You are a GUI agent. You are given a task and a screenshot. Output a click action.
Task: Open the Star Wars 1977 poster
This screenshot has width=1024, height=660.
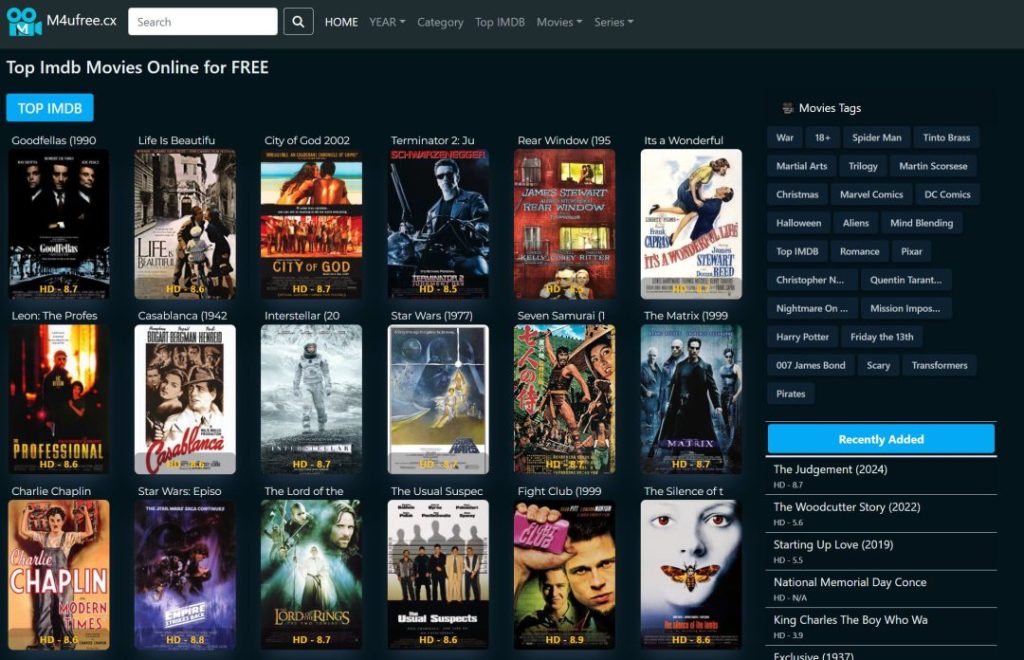[438, 399]
